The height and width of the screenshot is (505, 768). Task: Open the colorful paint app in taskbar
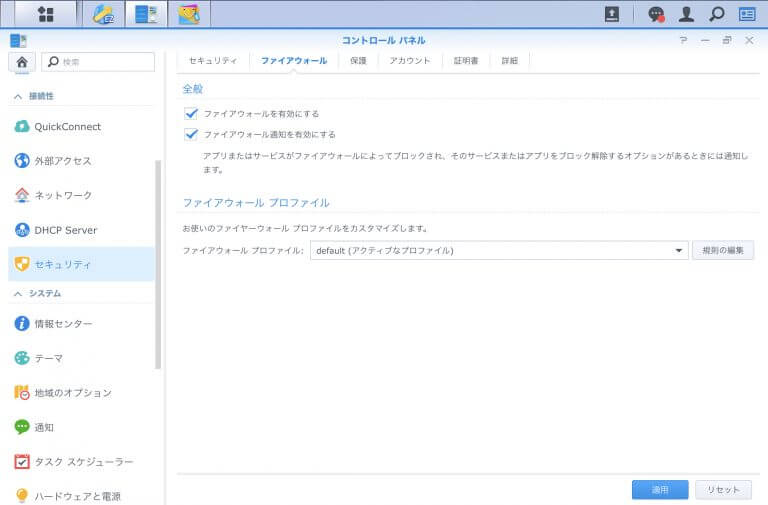tap(189, 14)
